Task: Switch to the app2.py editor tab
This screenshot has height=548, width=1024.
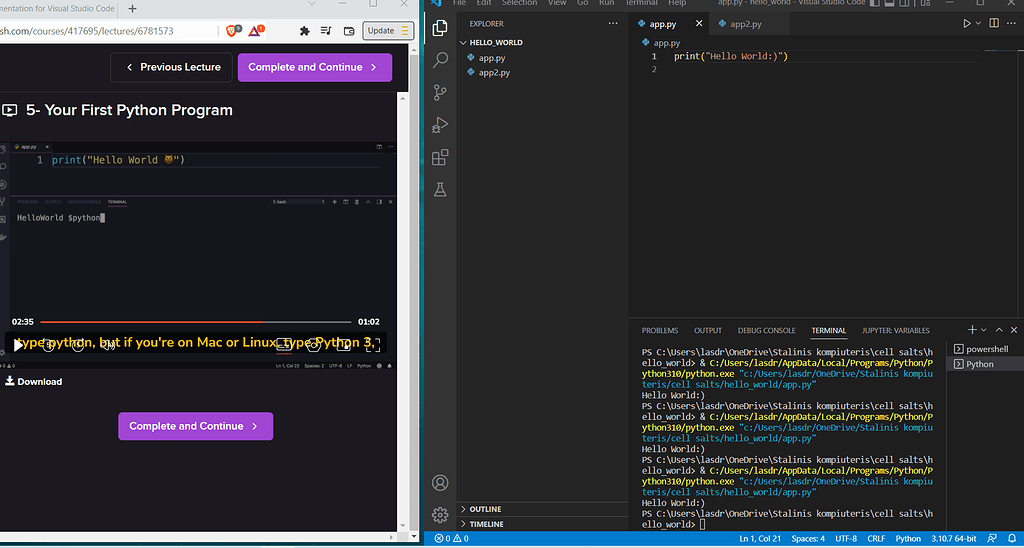Action: click(x=745, y=24)
